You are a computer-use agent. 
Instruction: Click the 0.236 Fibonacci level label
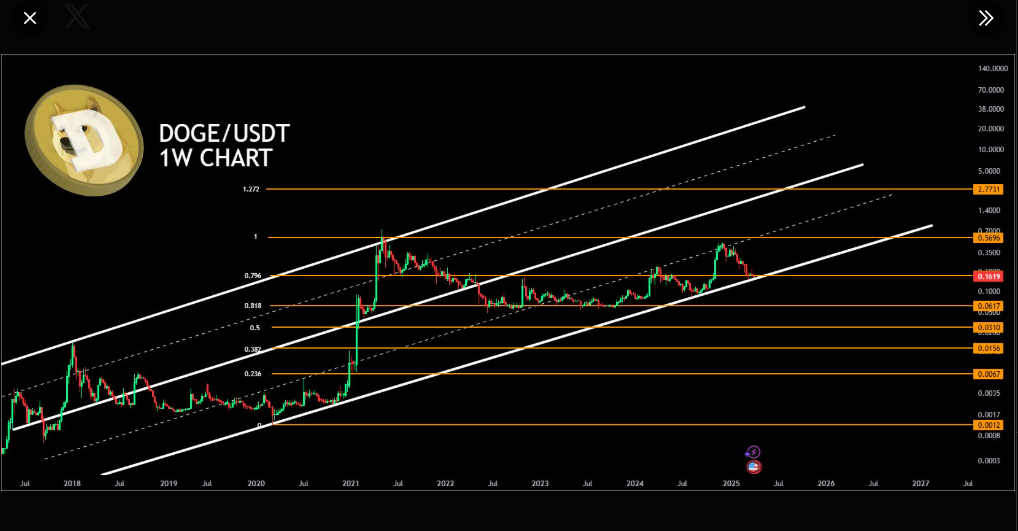click(252, 373)
